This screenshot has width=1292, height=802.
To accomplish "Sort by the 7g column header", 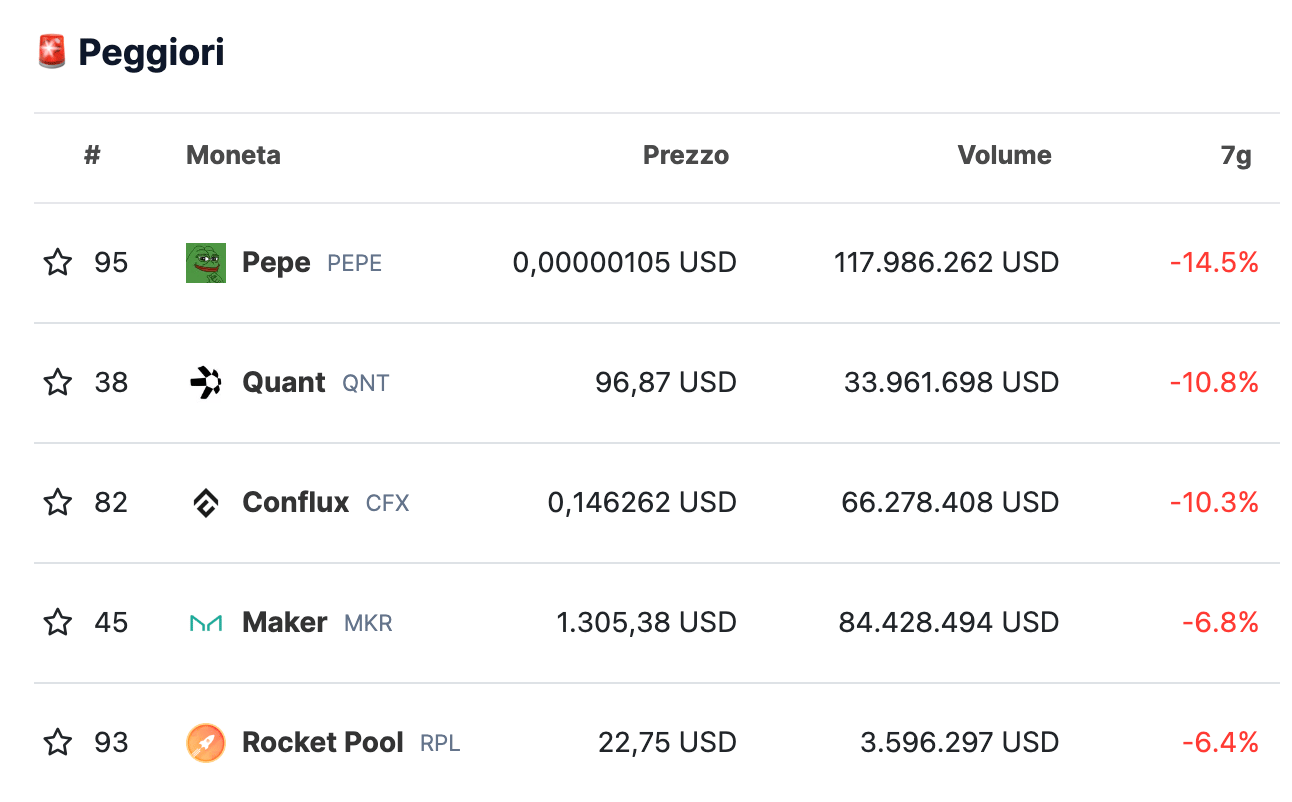I will click(x=1236, y=156).
